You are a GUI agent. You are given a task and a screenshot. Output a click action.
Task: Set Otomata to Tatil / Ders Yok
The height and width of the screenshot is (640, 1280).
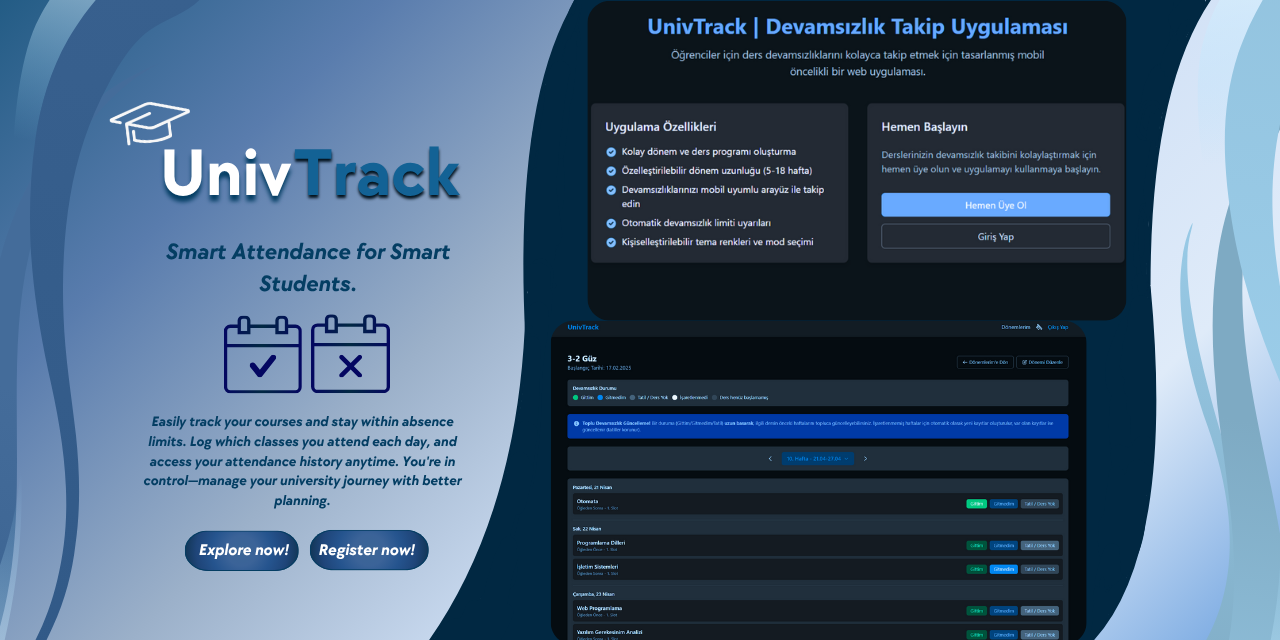[x=1040, y=504]
